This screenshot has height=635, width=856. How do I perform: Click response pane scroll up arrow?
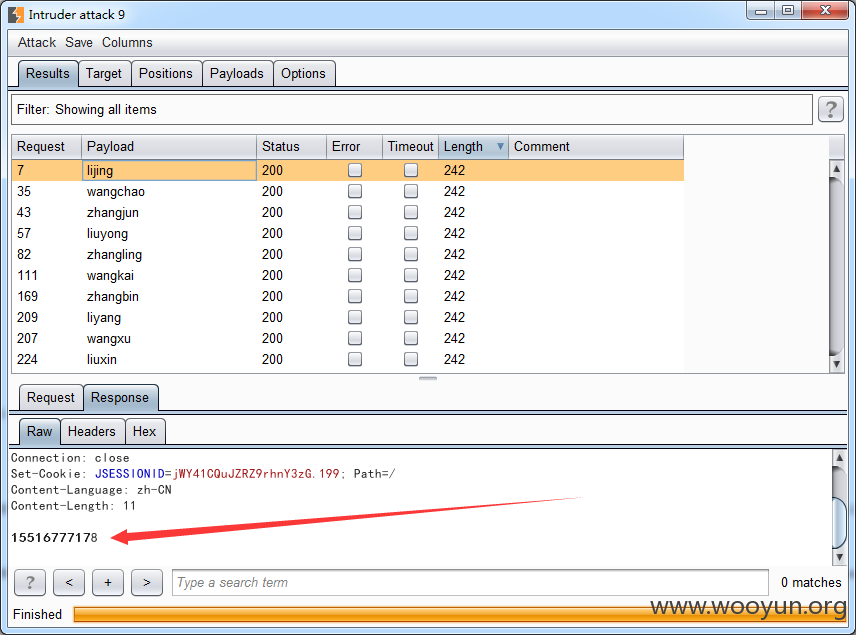click(x=839, y=458)
